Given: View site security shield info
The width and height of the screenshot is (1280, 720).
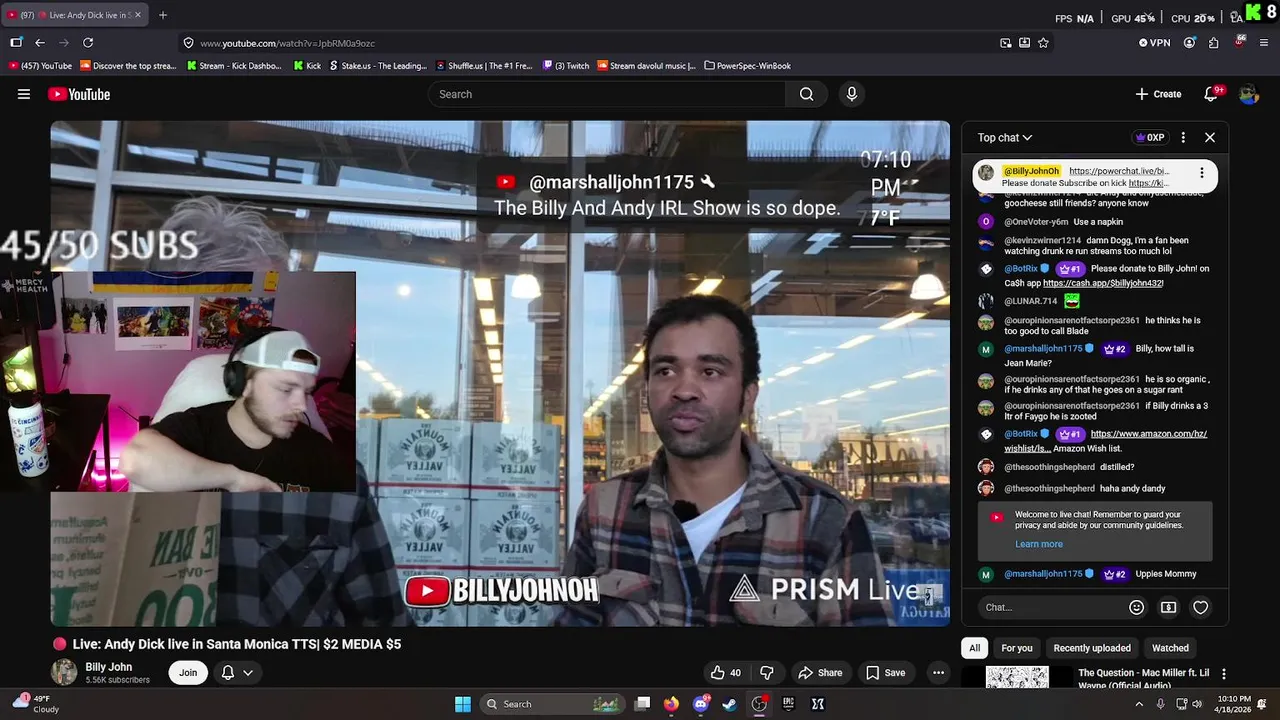Looking at the screenshot, I should pos(188,43).
